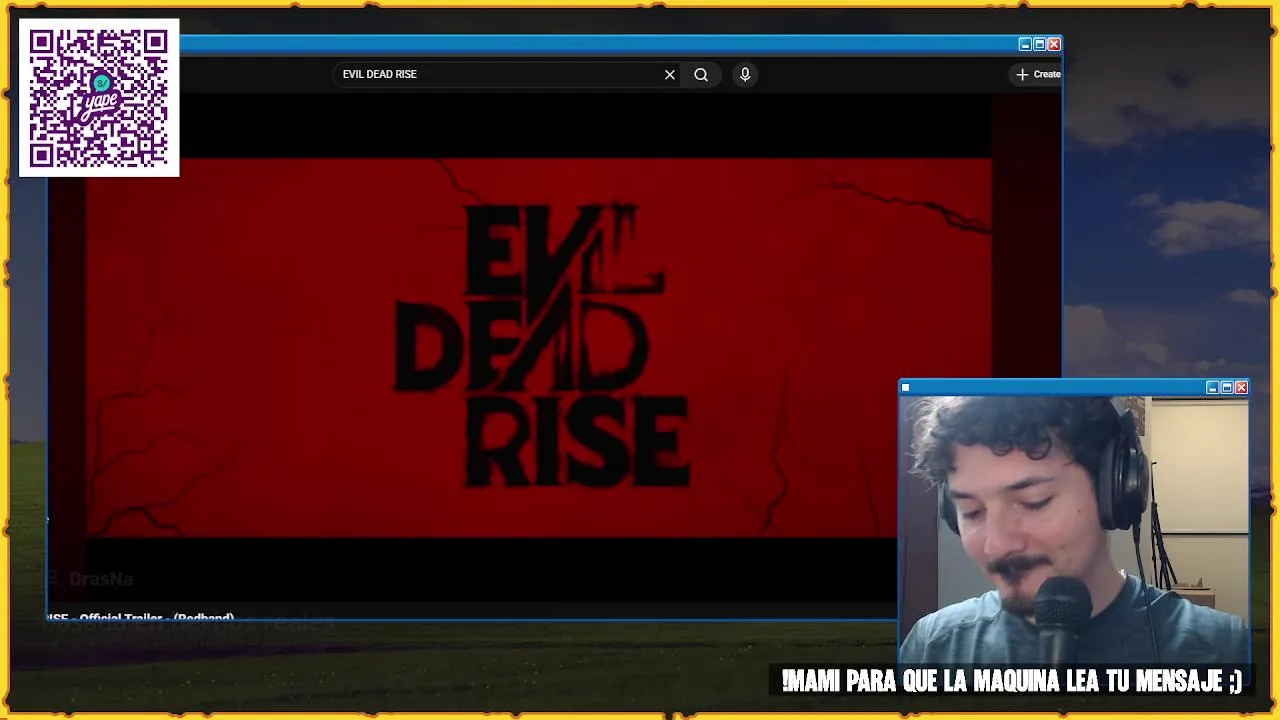Minimize the browser window

click(1025, 44)
